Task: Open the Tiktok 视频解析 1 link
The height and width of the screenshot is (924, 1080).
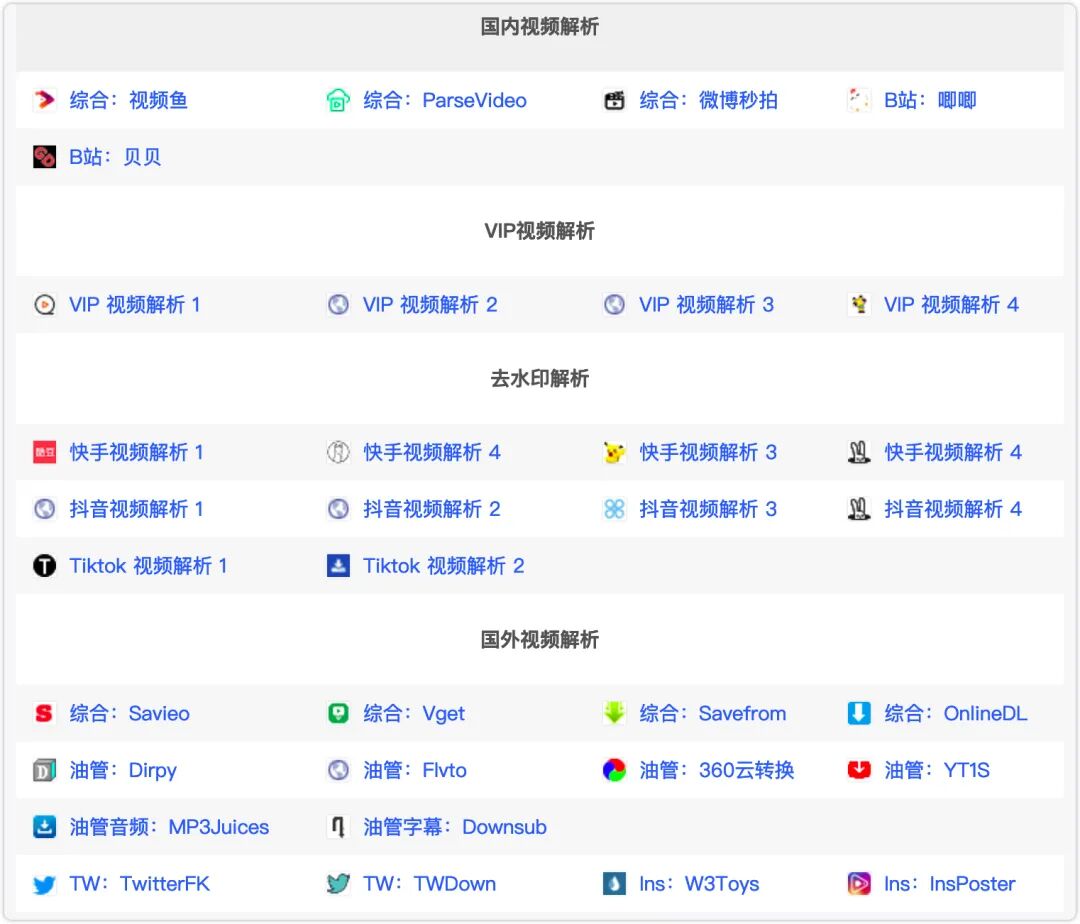Action: click(x=148, y=566)
